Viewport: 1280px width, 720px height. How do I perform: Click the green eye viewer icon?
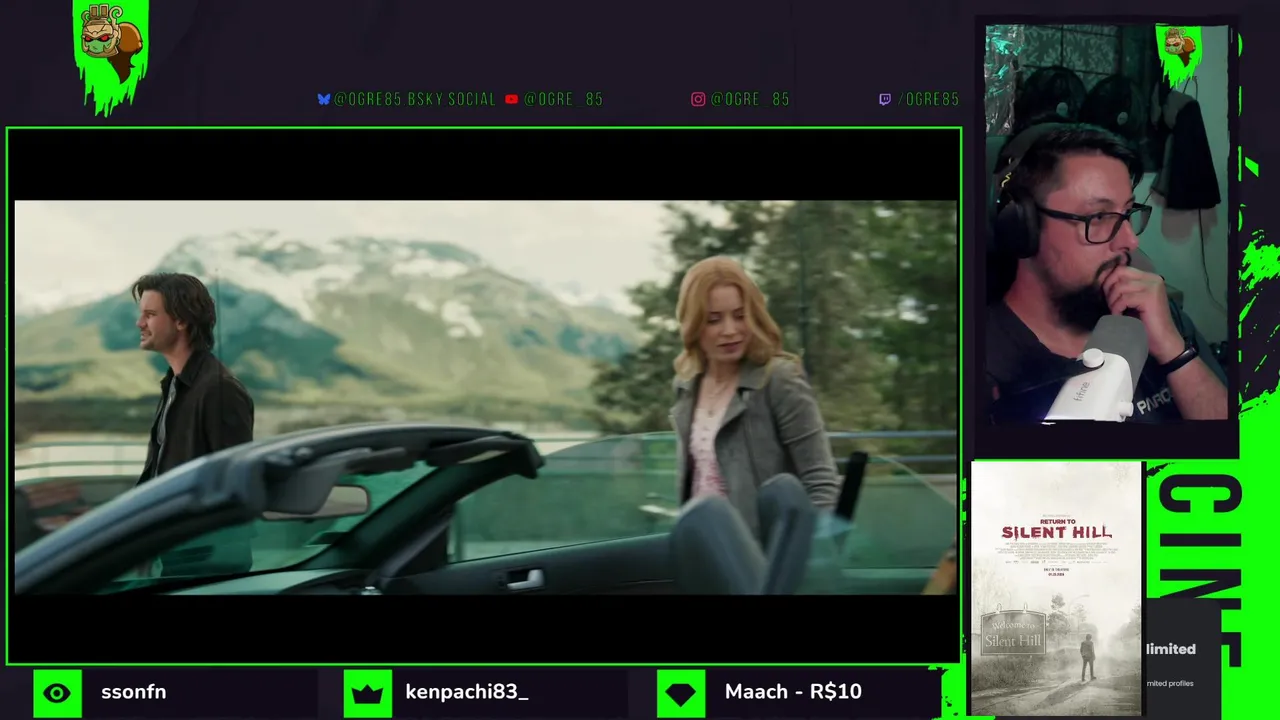coord(57,692)
